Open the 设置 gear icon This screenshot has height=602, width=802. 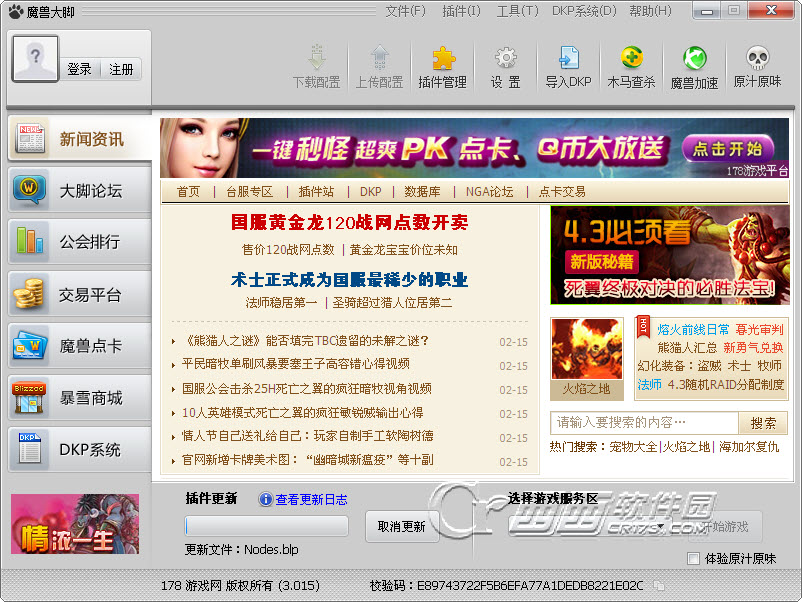(506, 58)
